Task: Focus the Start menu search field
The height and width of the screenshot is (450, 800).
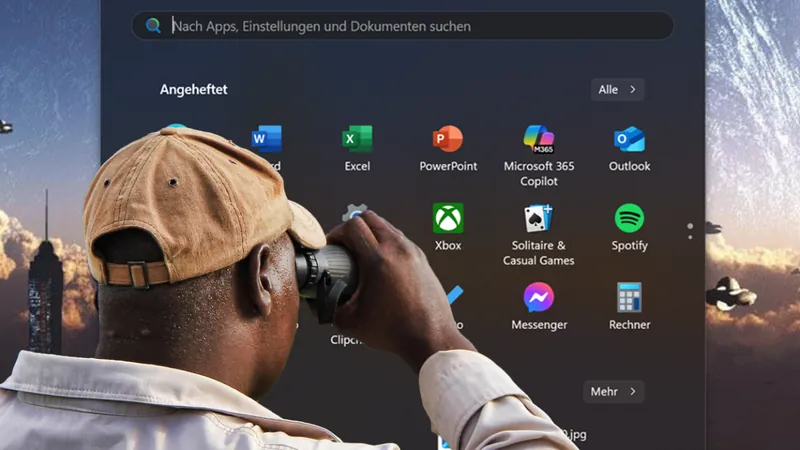Action: (403, 26)
